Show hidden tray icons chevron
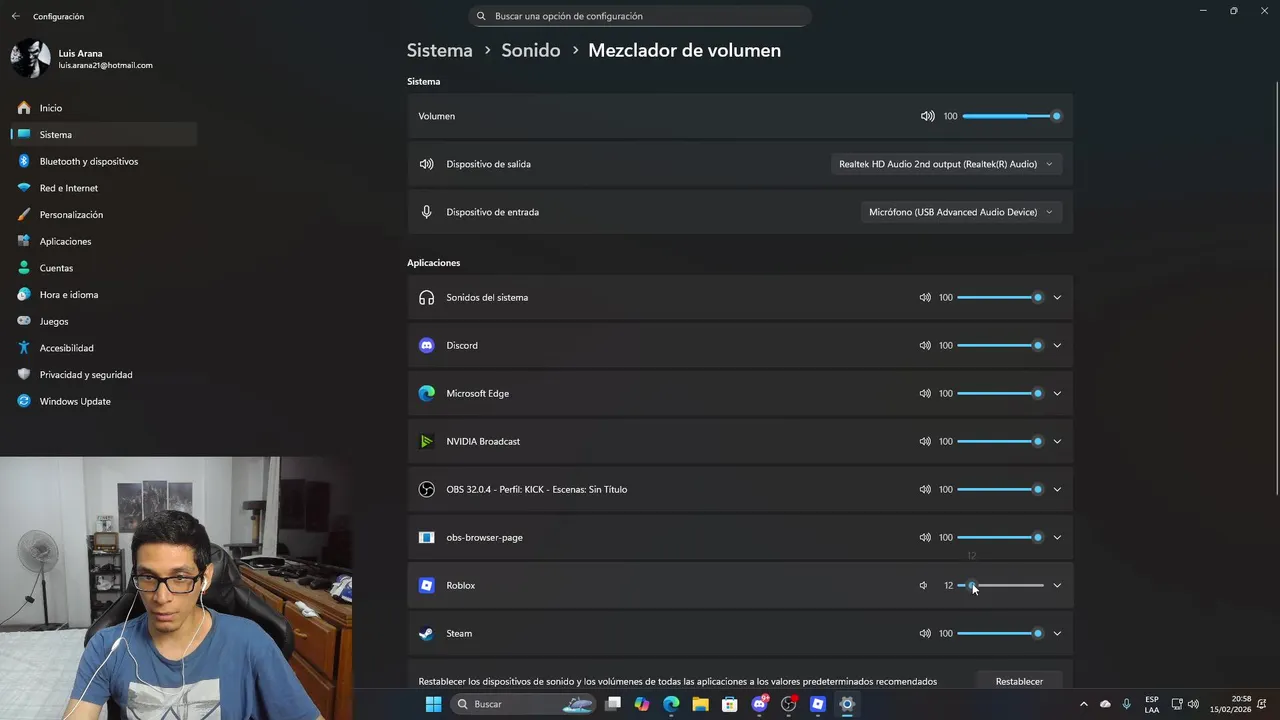 tap(1083, 704)
